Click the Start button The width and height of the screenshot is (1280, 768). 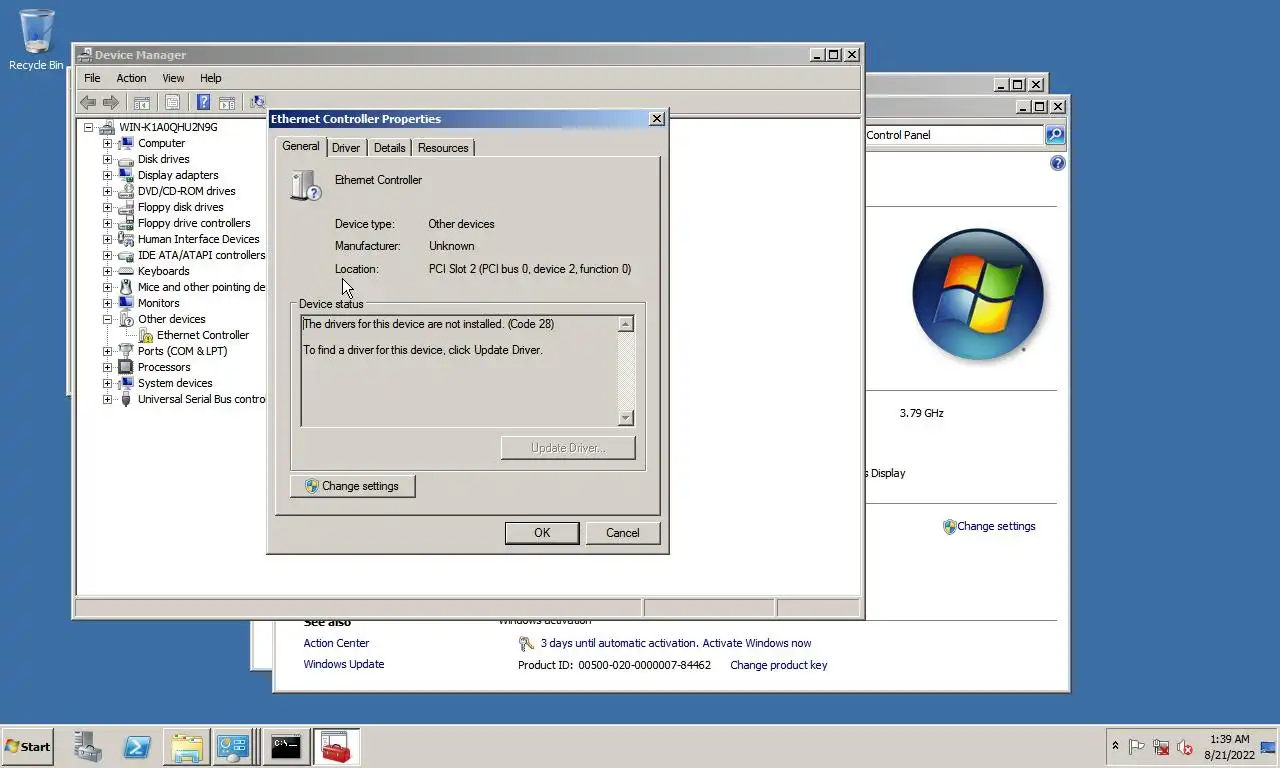pos(28,747)
